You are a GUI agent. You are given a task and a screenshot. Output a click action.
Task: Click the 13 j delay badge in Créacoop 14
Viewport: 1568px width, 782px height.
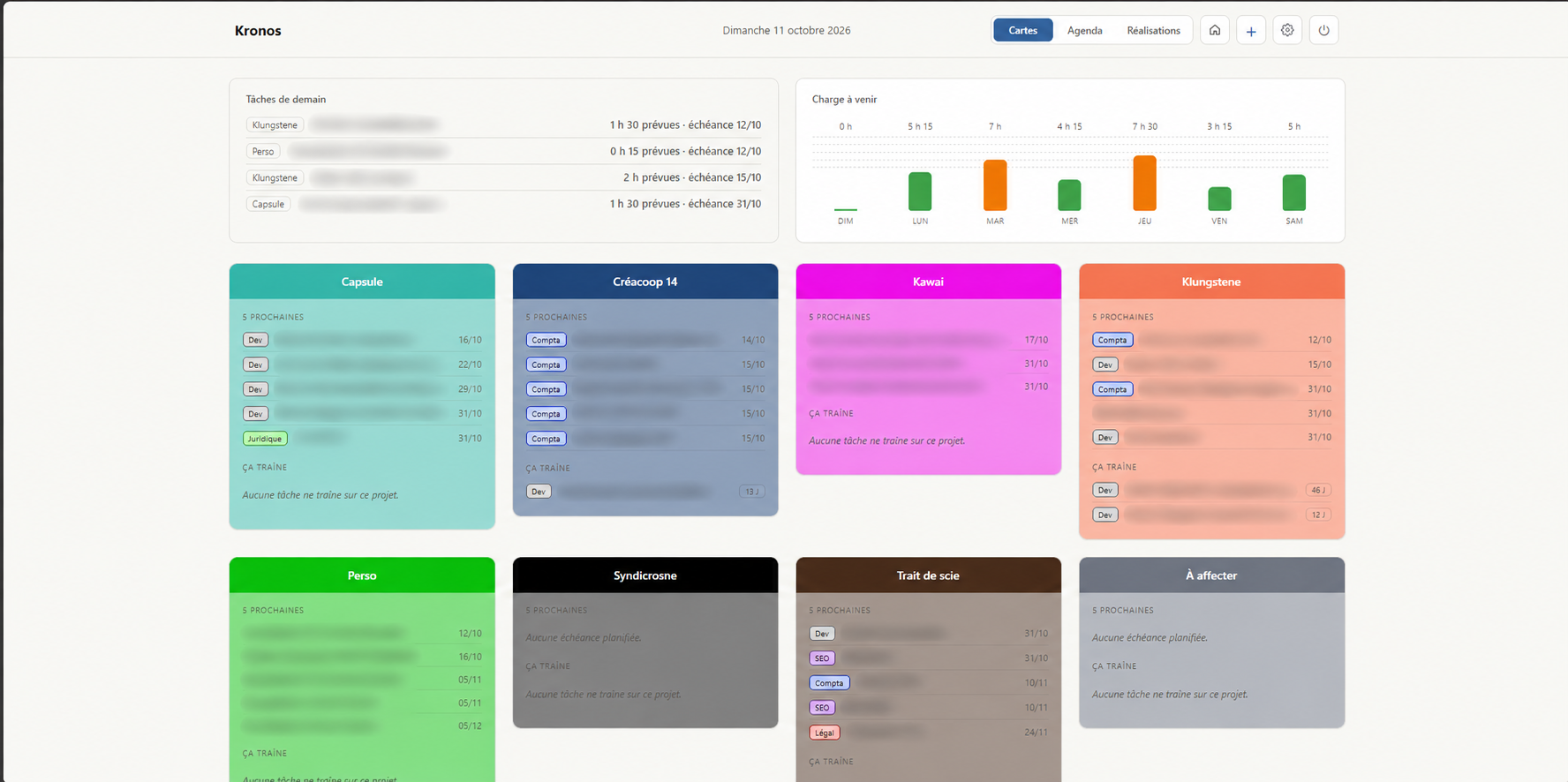pos(752,492)
